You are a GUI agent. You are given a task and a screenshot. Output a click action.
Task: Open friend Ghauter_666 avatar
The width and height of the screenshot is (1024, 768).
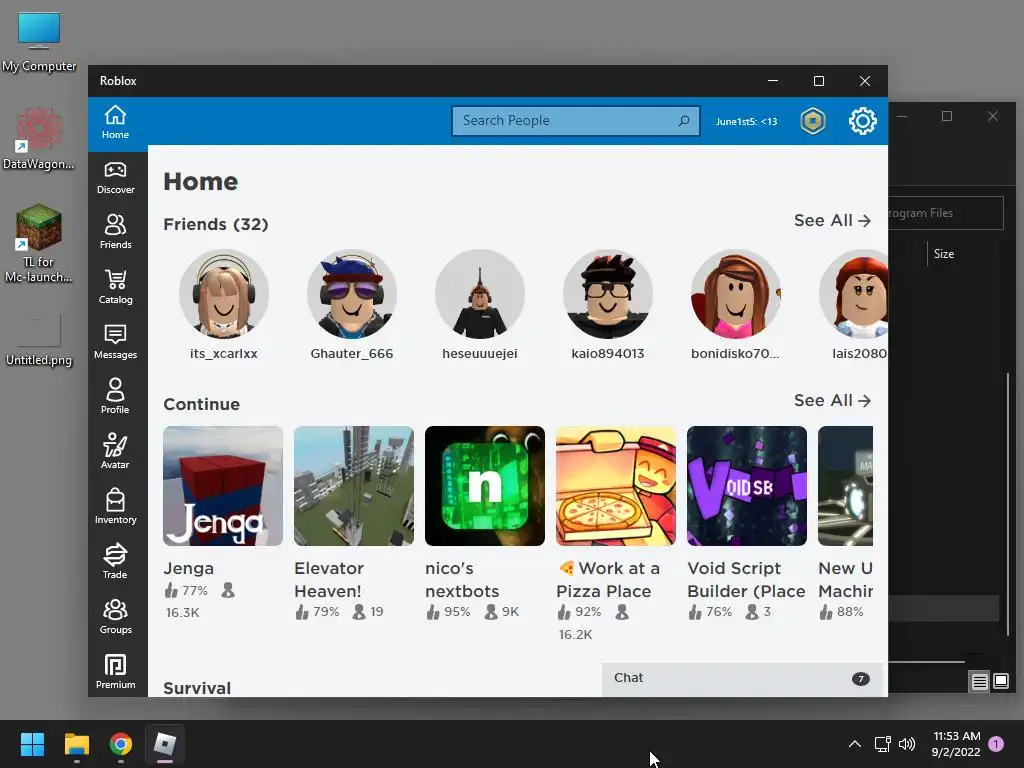[352, 294]
